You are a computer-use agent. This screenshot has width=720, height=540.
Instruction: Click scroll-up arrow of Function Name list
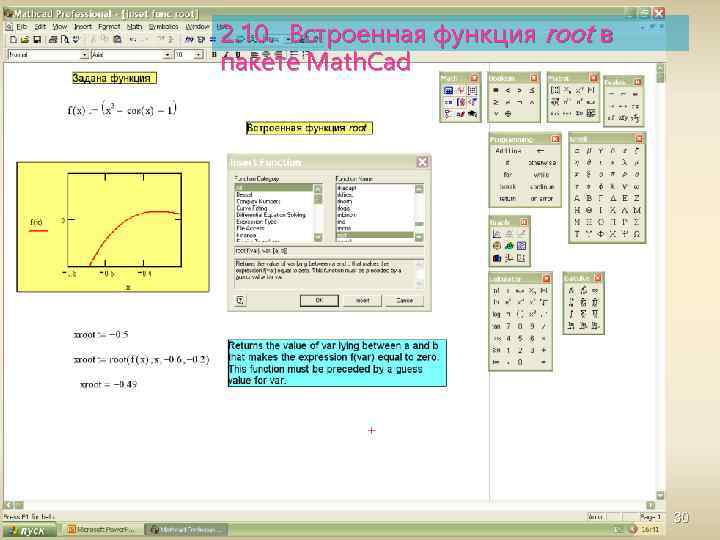[419, 188]
